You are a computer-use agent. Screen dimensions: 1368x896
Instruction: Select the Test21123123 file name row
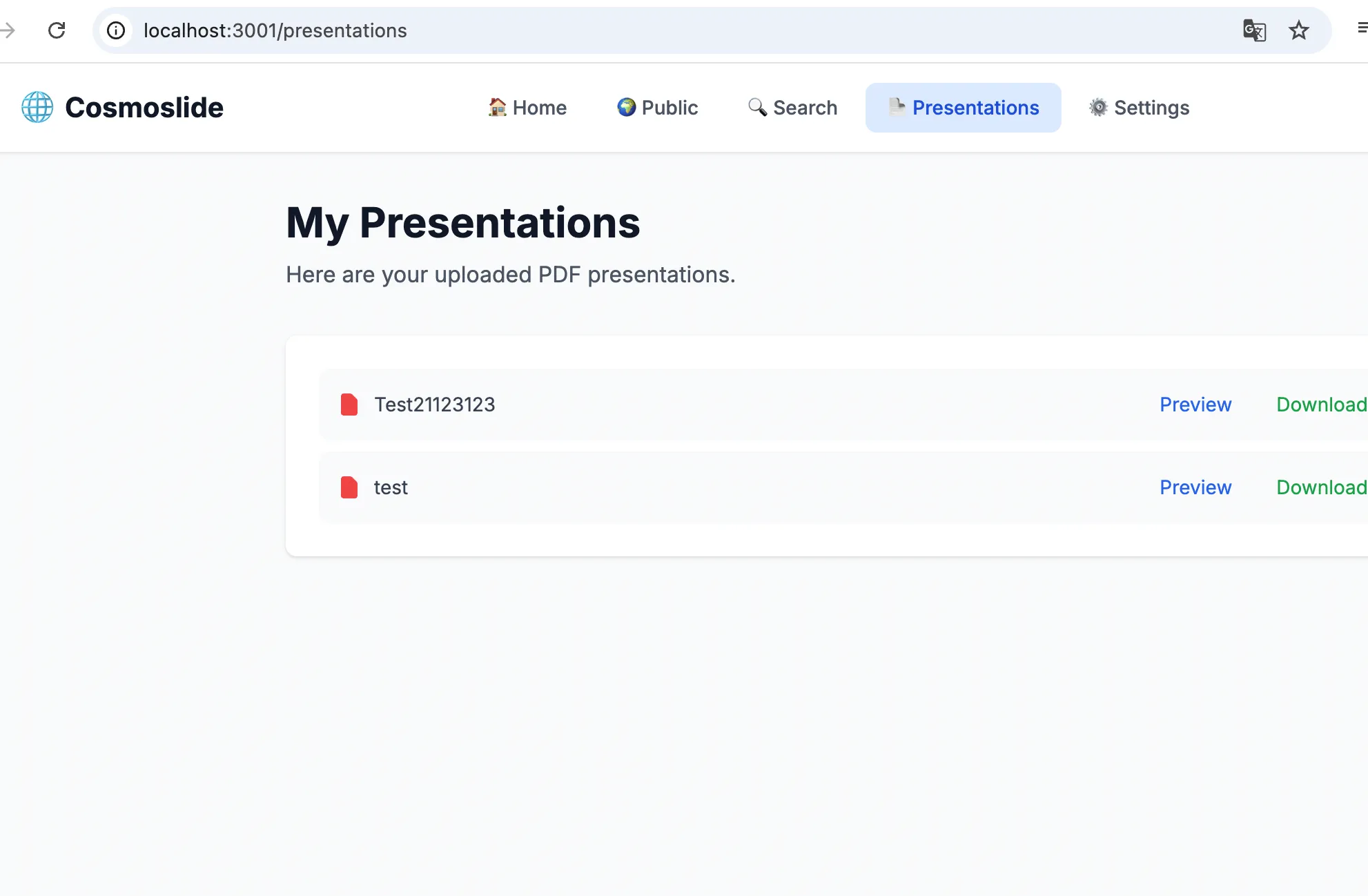tap(434, 405)
